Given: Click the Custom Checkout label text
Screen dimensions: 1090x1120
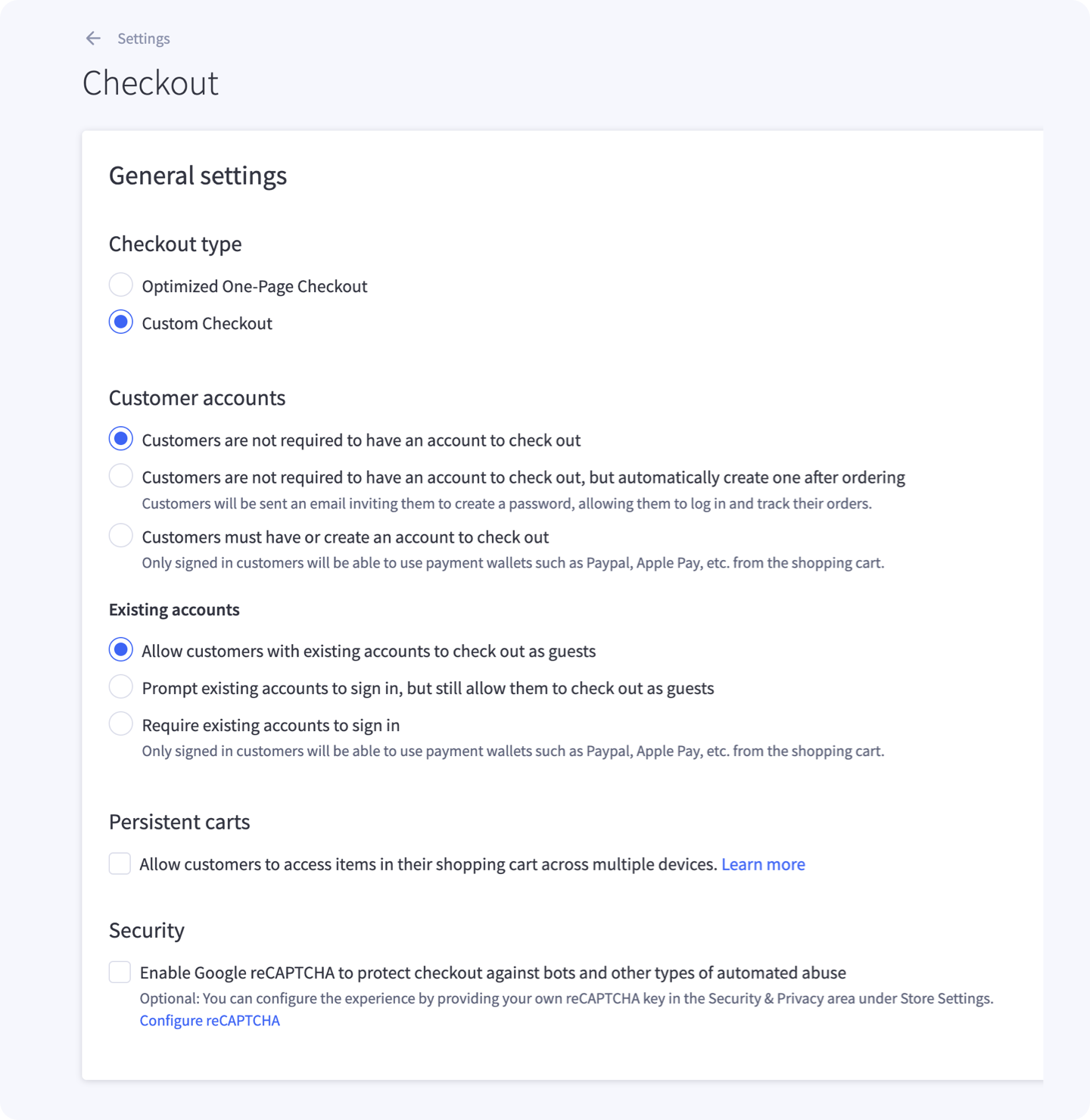Looking at the screenshot, I should [207, 323].
